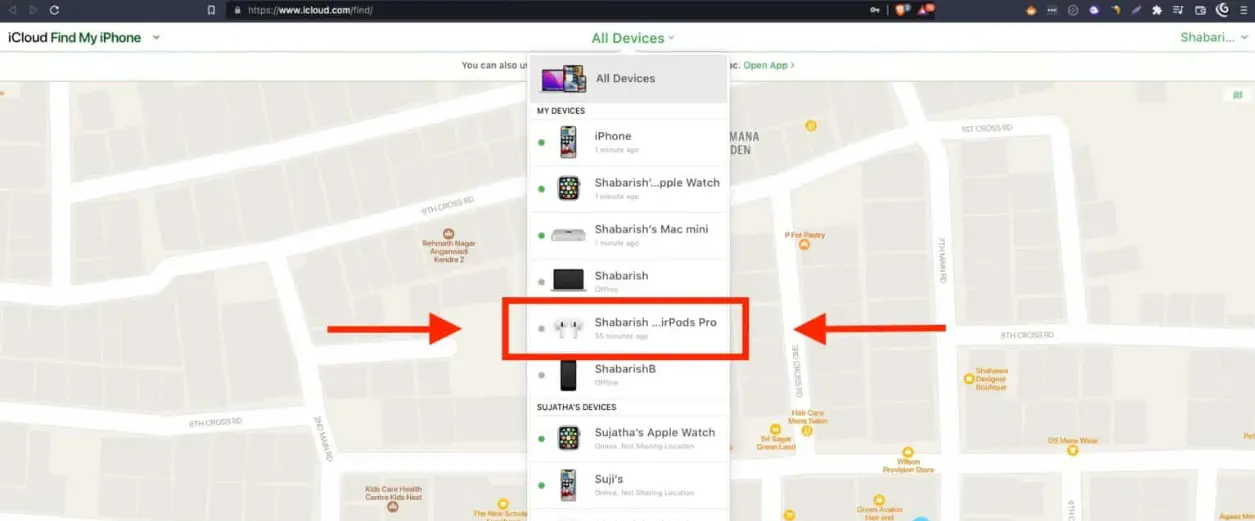
Task: Select the ShabarishB device entry
Action: (628, 374)
